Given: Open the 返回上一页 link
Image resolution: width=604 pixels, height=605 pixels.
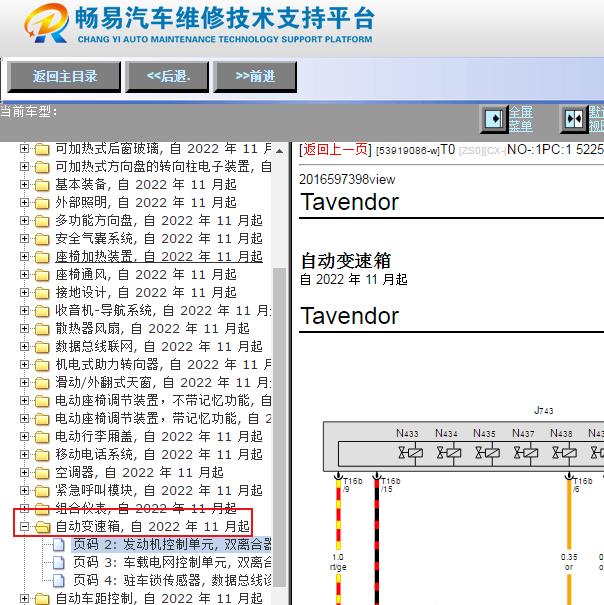Looking at the screenshot, I should point(335,149).
